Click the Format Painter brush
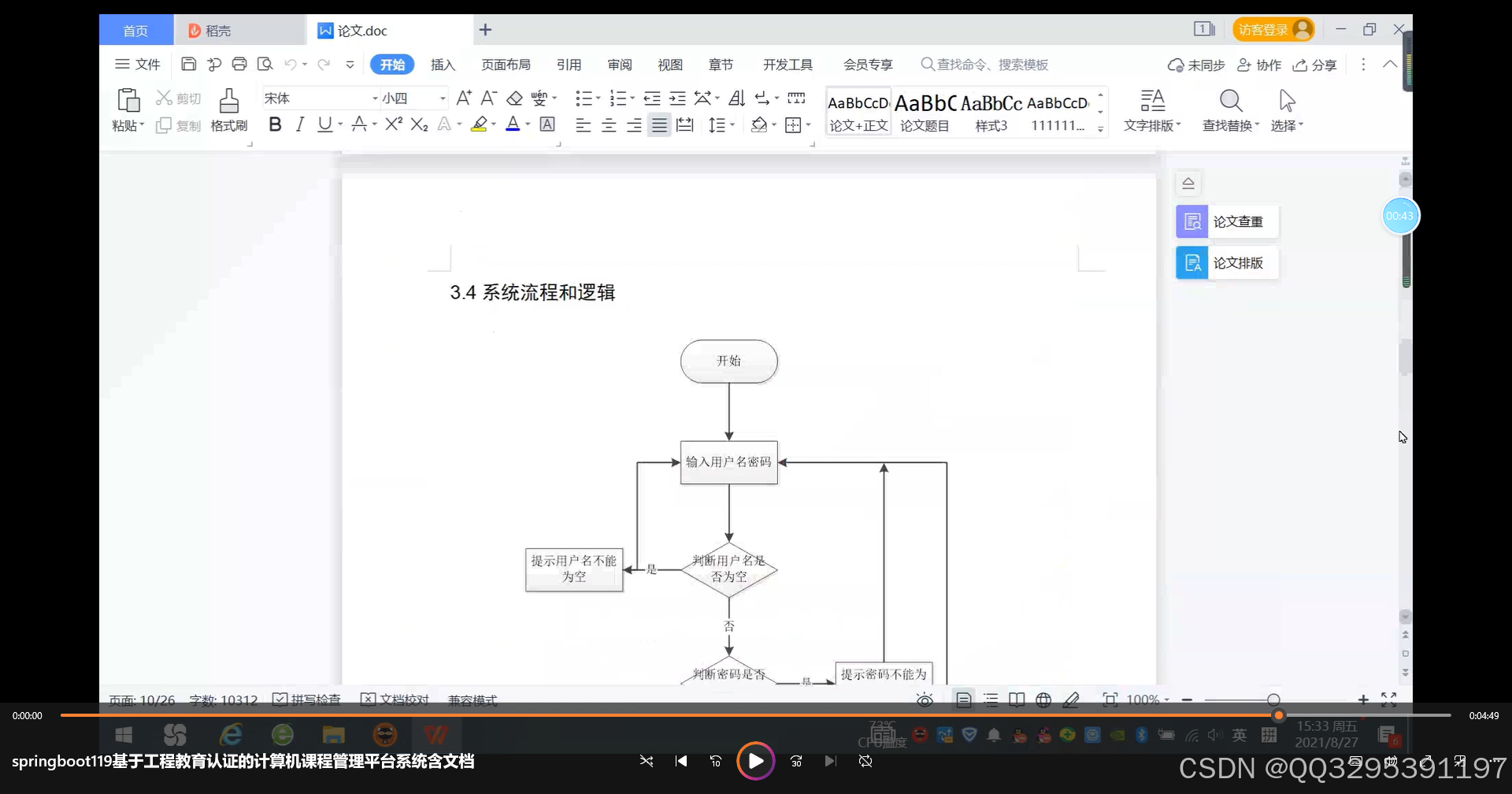 point(229,101)
